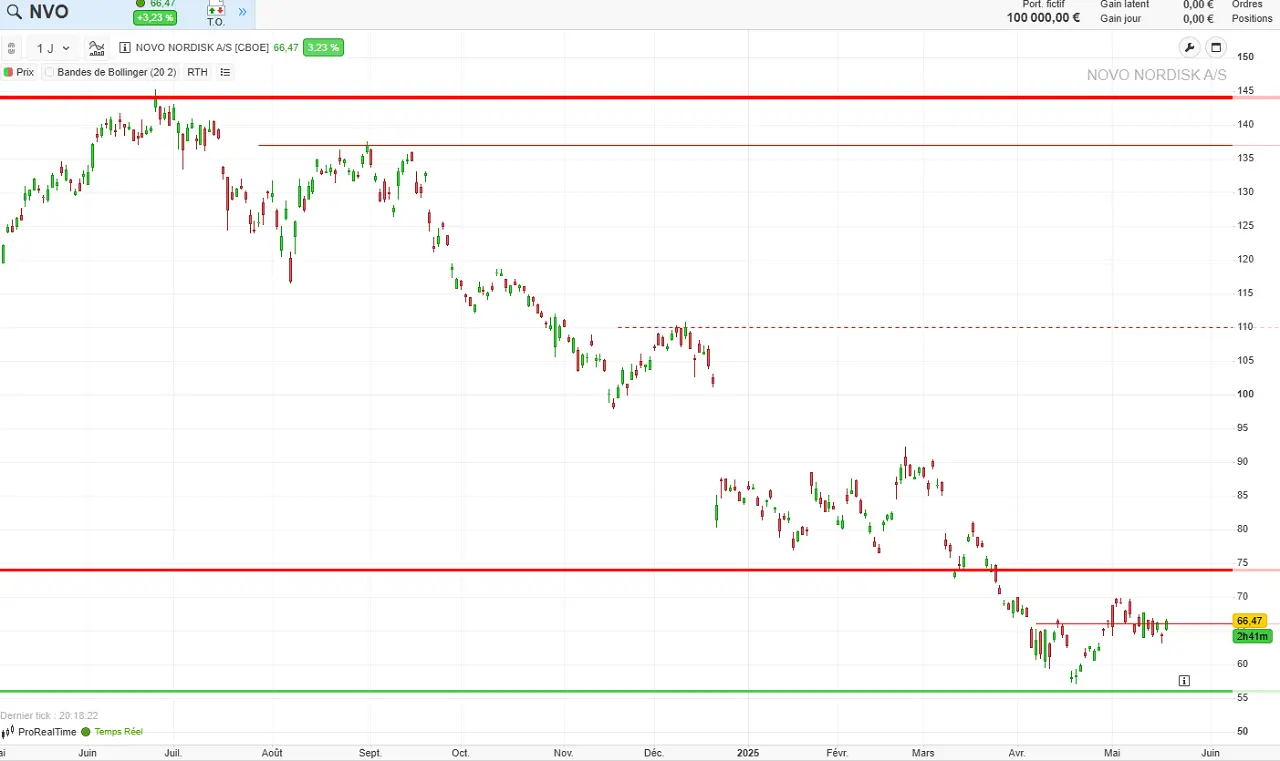1280x761 pixels.
Task: Select the dashed red line at 110
Action: (x=925, y=327)
